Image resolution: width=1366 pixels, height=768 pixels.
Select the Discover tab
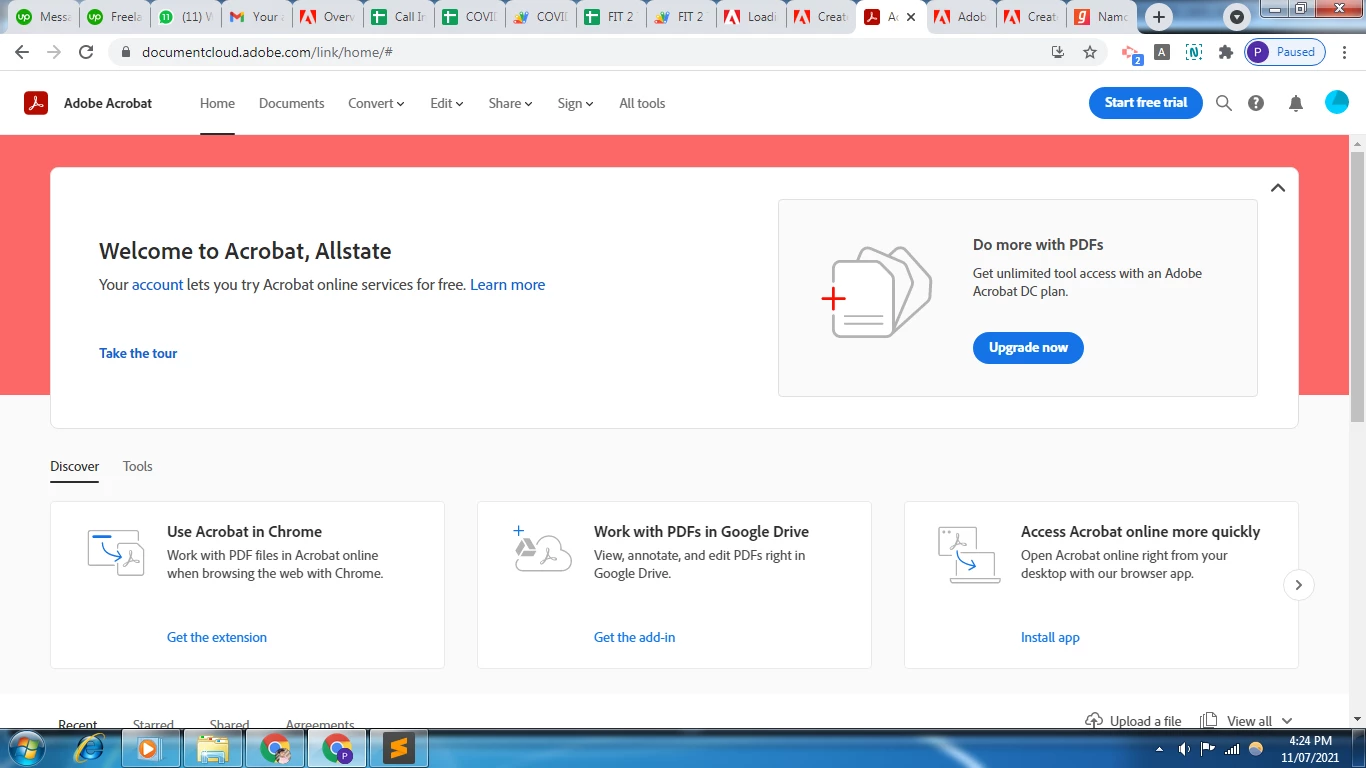point(75,466)
